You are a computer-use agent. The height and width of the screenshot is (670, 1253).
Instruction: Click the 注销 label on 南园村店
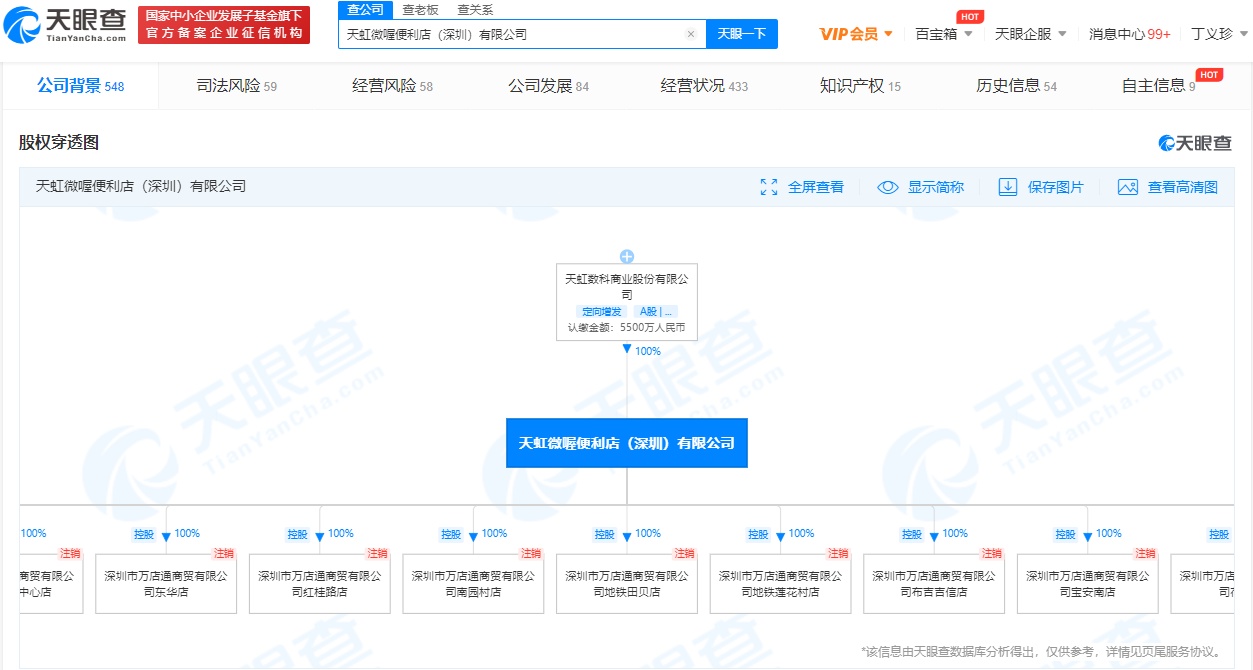(x=530, y=553)
